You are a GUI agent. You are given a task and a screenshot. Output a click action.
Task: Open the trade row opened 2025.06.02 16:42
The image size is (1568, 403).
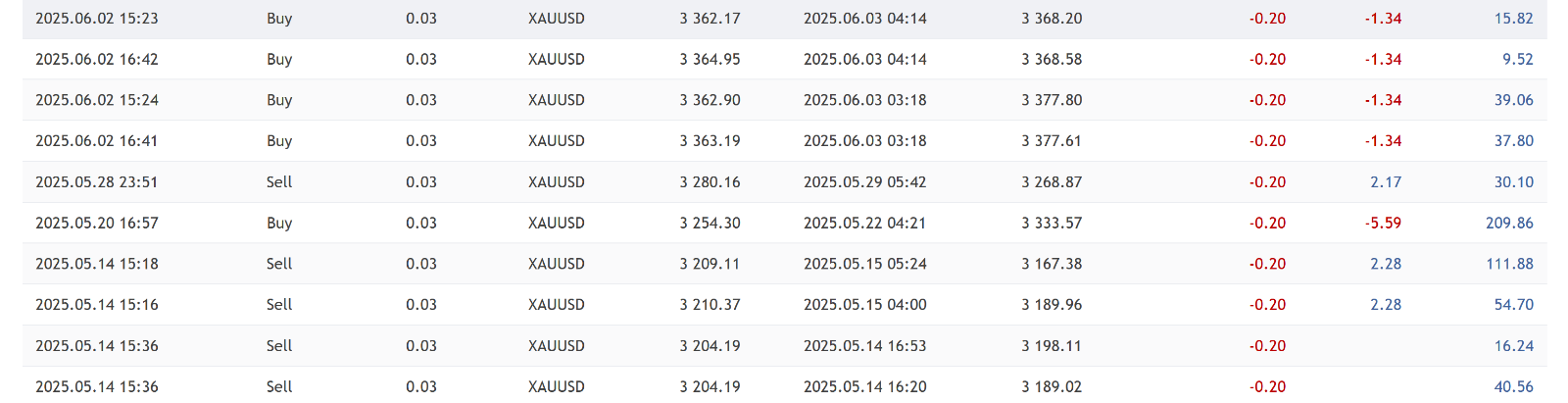784,59
